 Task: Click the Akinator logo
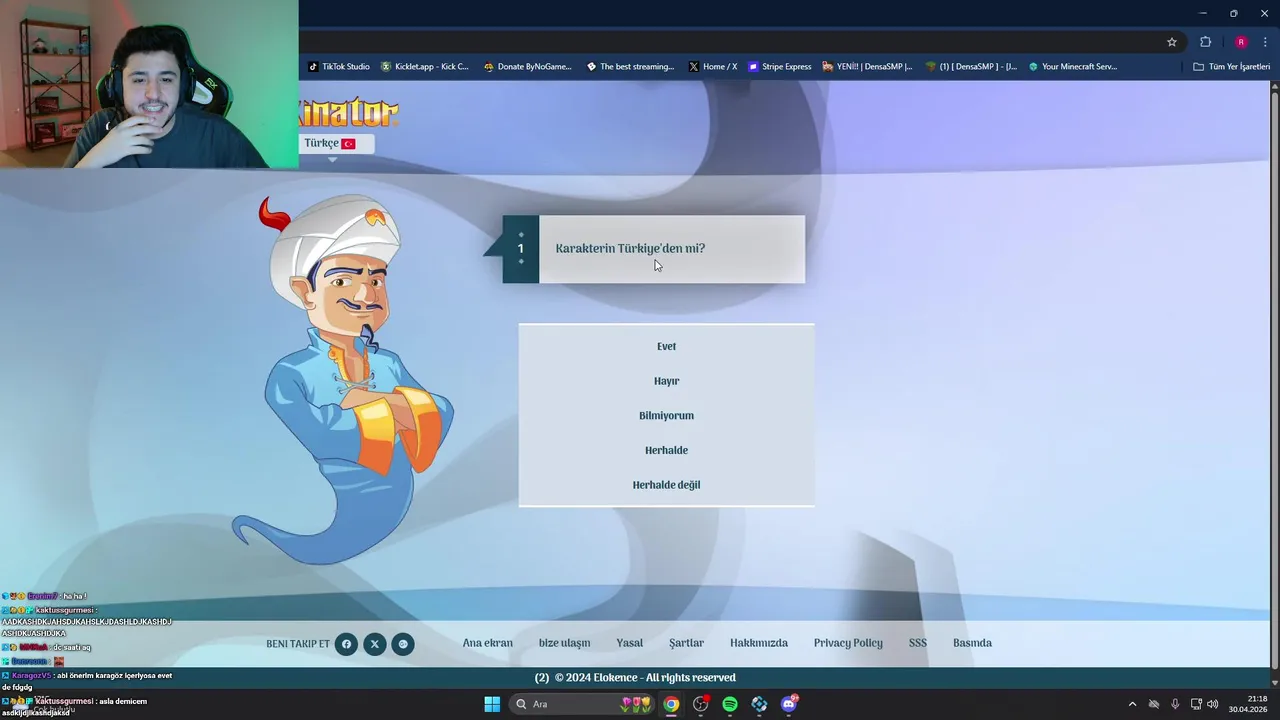(x=349, y=112)
